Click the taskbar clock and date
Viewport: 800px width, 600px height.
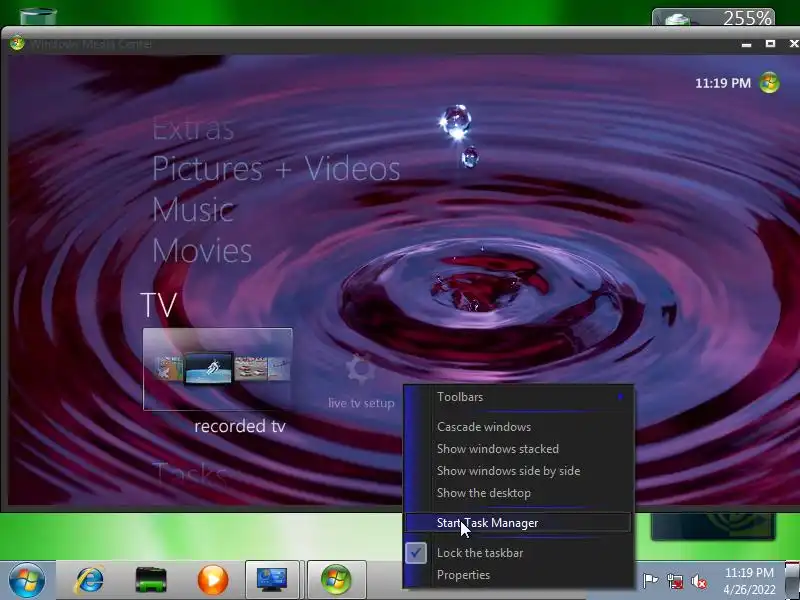tap(749, 581)
